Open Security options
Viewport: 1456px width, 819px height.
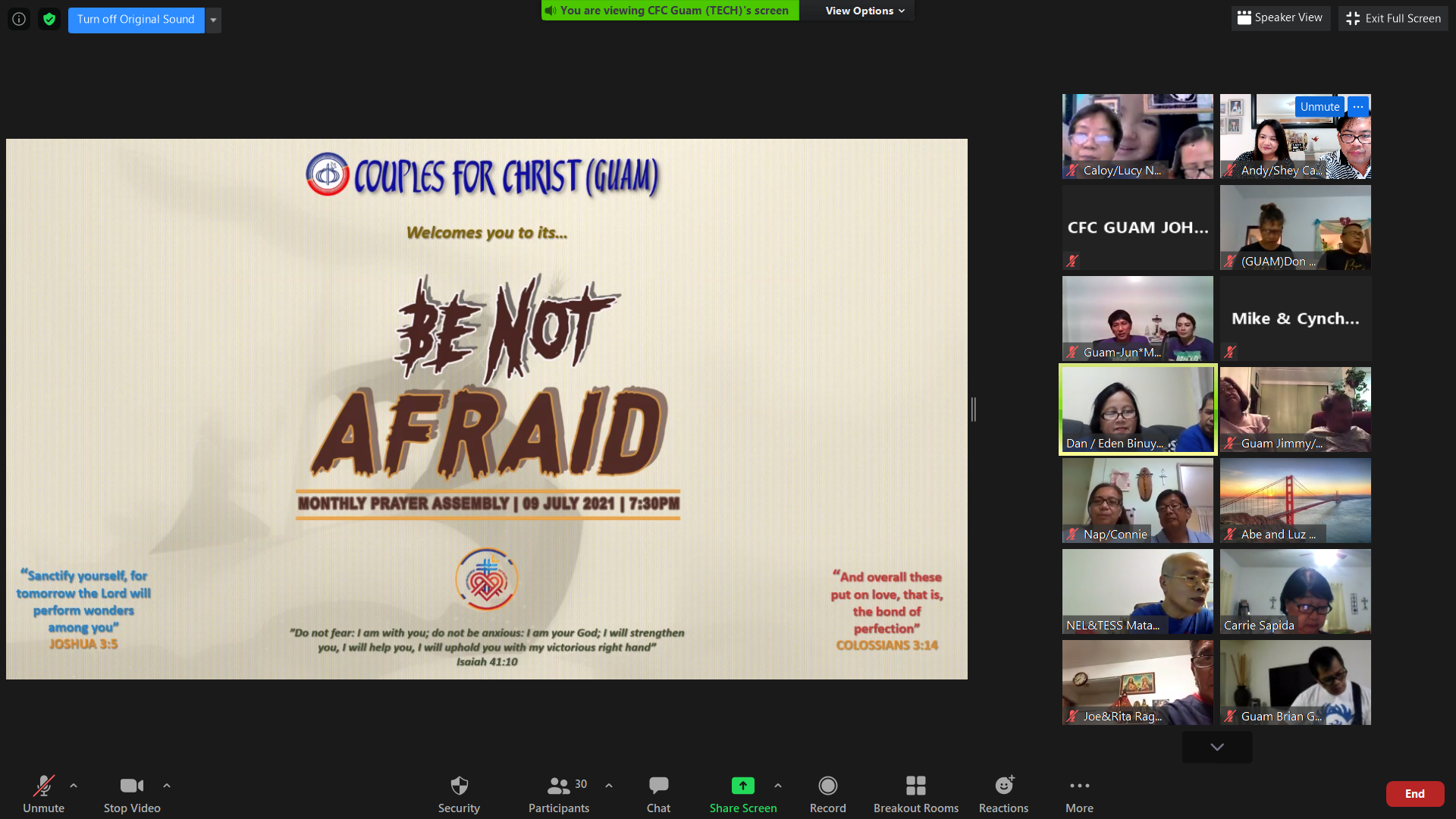459,793
